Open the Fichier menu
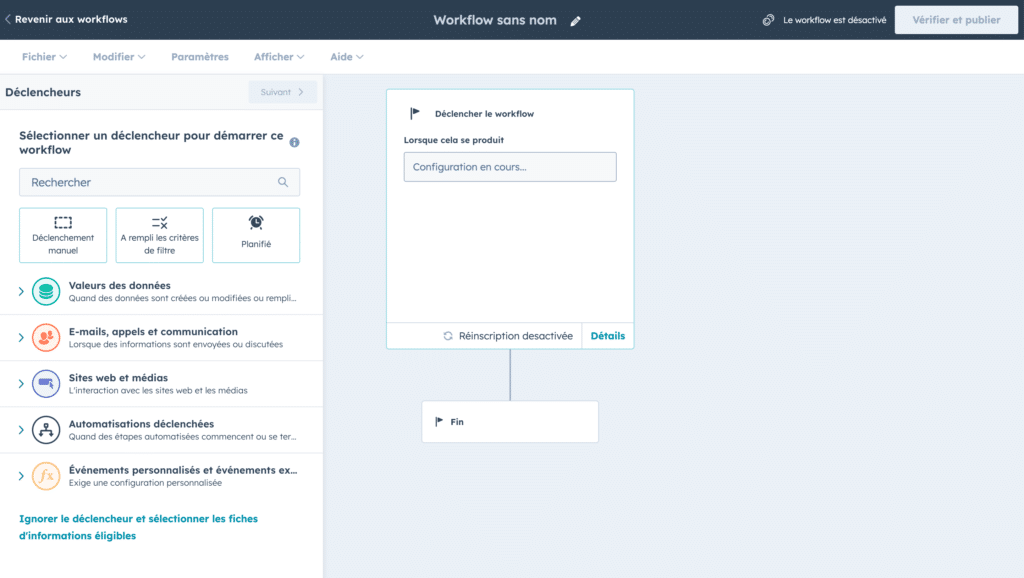This screenshot has height=578, width=1024. click(x=44, y=57)
